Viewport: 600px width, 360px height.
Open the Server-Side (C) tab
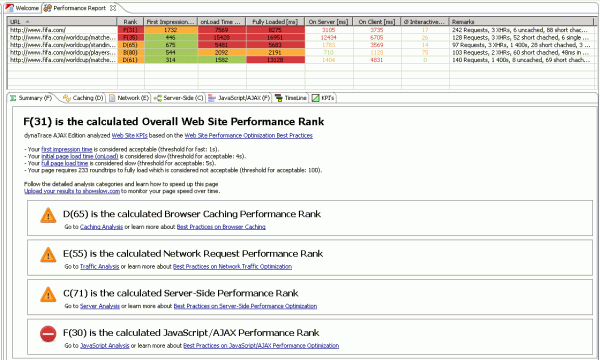tap(179, 98)
